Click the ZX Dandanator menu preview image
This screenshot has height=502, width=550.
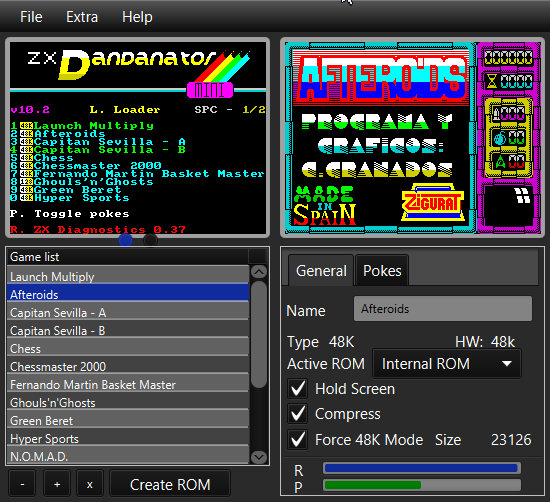tap(138, 138)
